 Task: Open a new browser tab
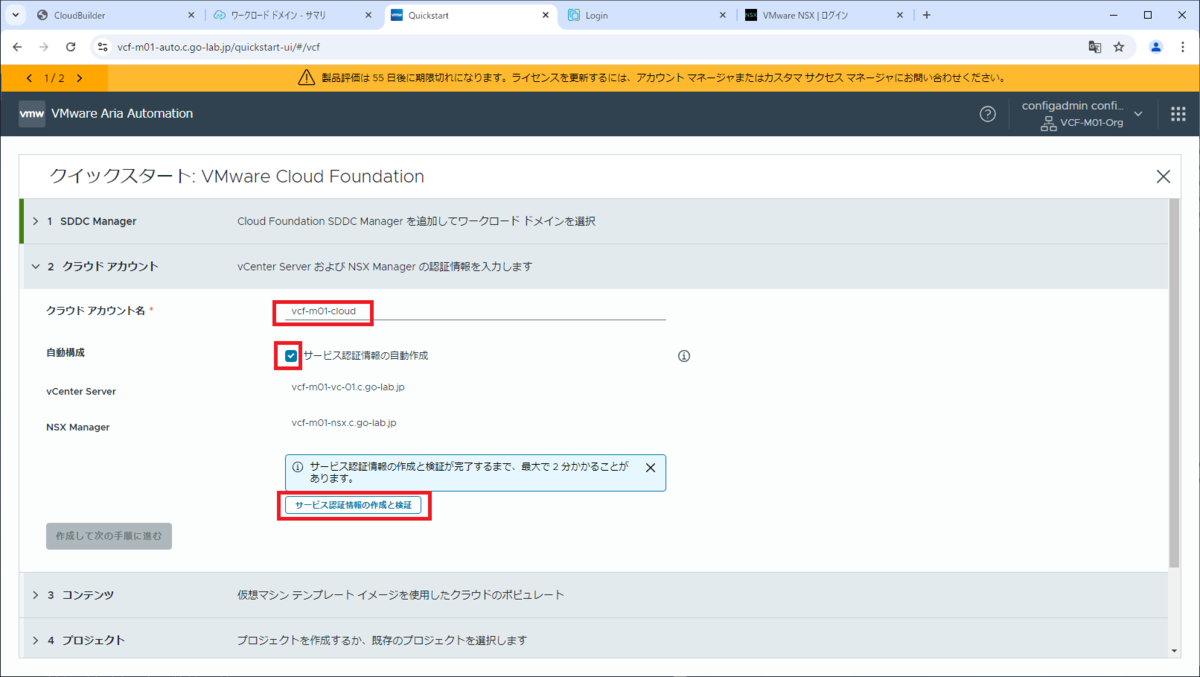point(926,15)
